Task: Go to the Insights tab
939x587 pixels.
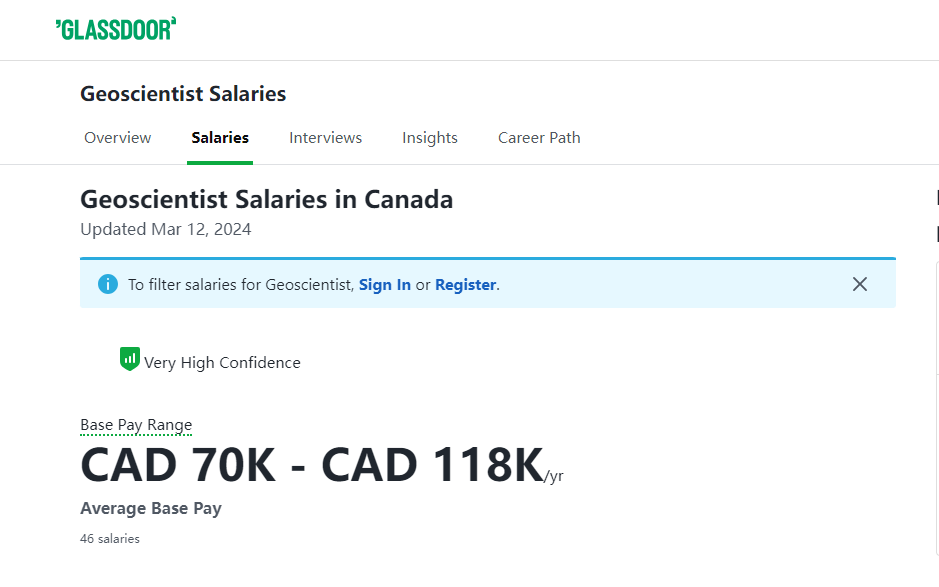Action: (x=430, y=138)
